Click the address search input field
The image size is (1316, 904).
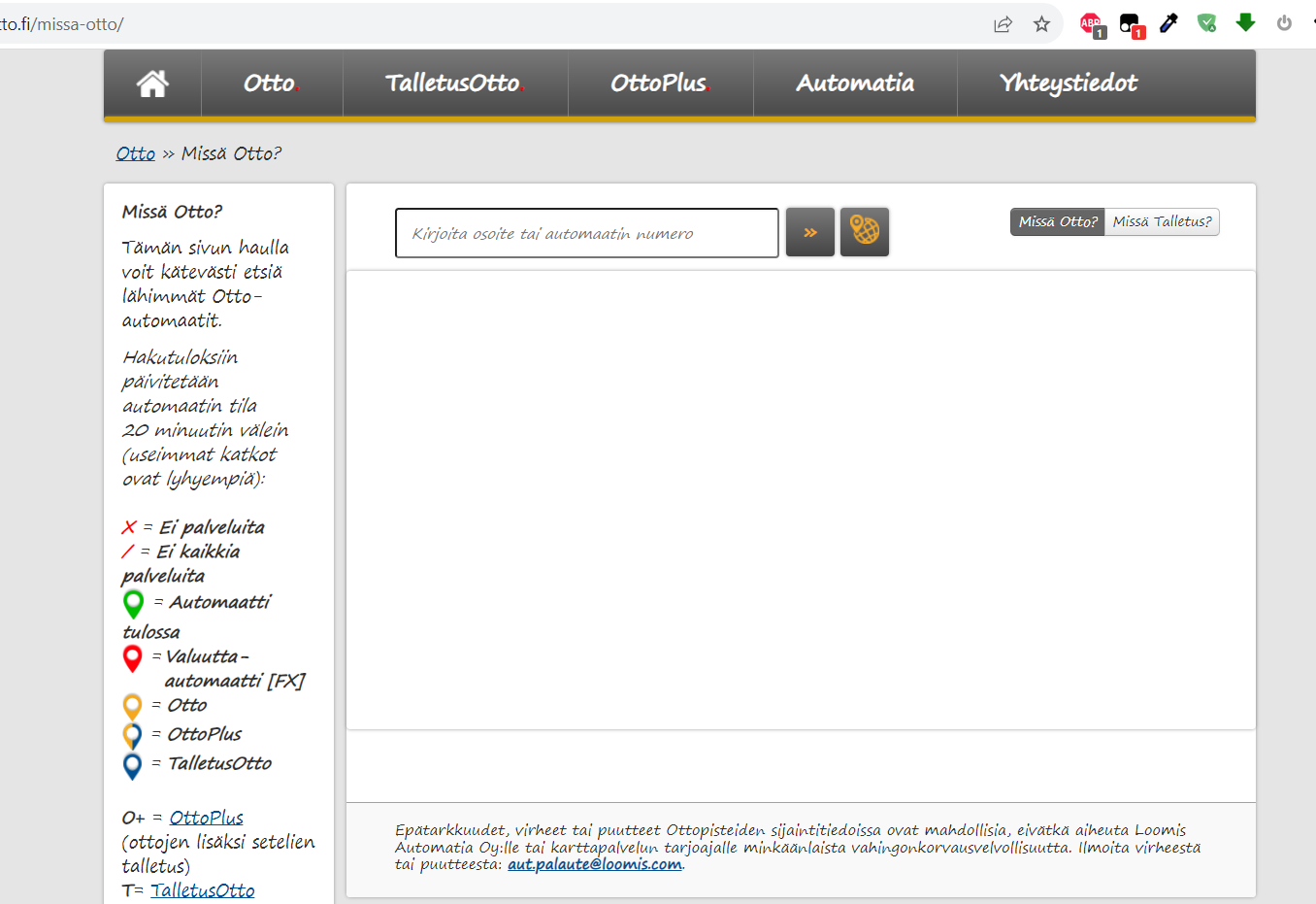pyautogui.click(x=586, y=231)
